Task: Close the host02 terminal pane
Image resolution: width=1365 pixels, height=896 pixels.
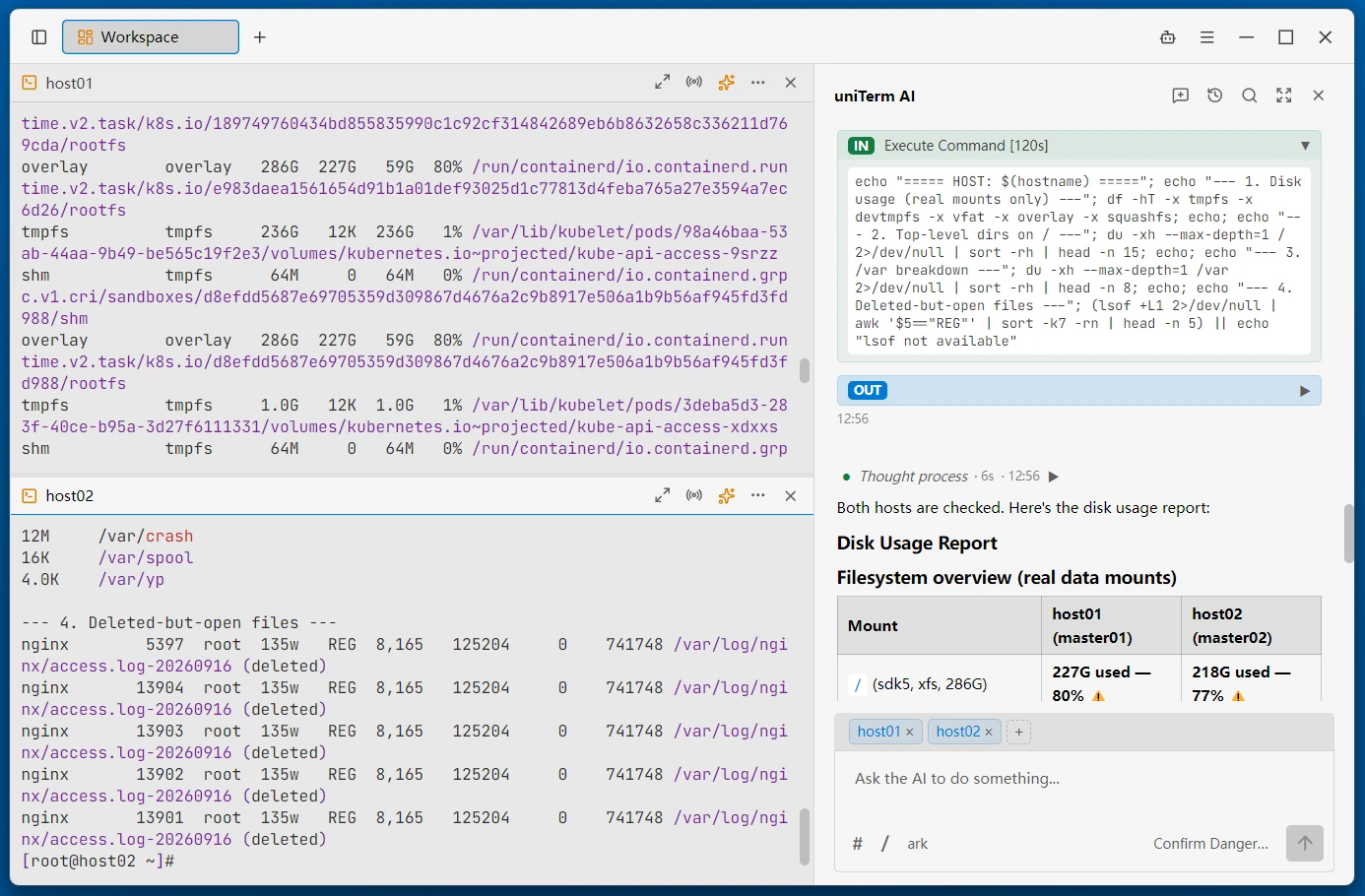Action: 791,495
